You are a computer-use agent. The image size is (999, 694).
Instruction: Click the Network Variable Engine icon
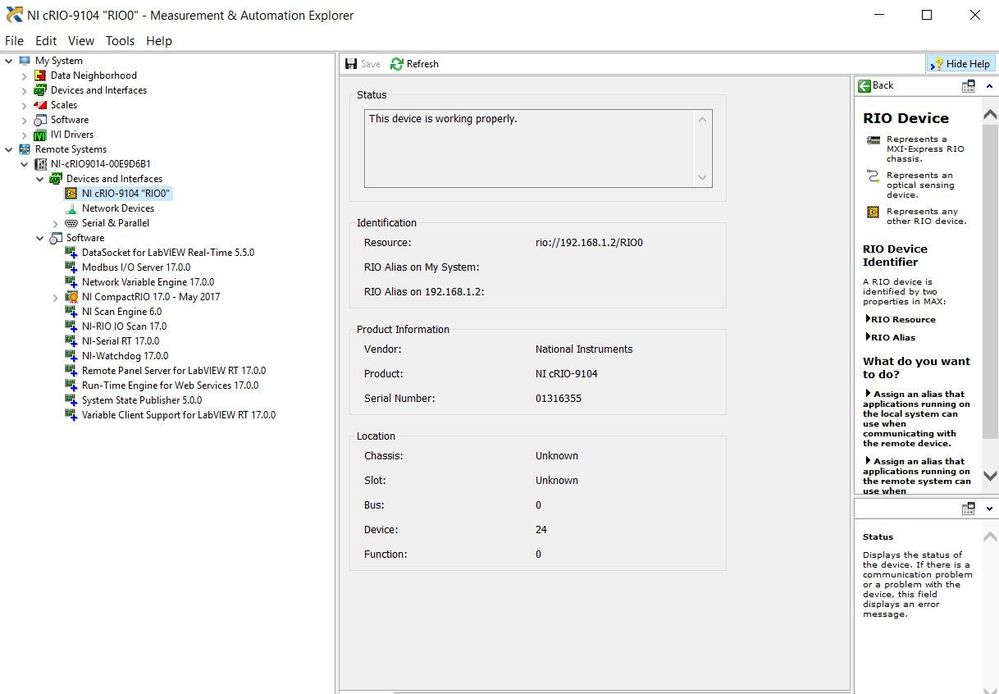click(x=71, y=282)
